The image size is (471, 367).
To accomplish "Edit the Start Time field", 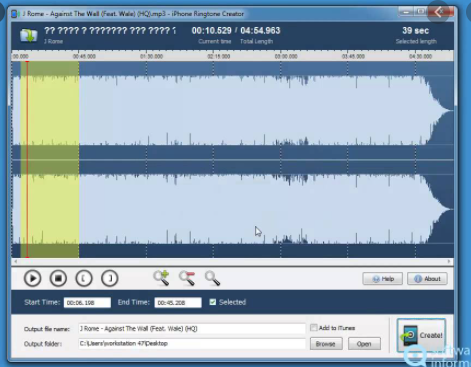I will [x=87, y=302].
